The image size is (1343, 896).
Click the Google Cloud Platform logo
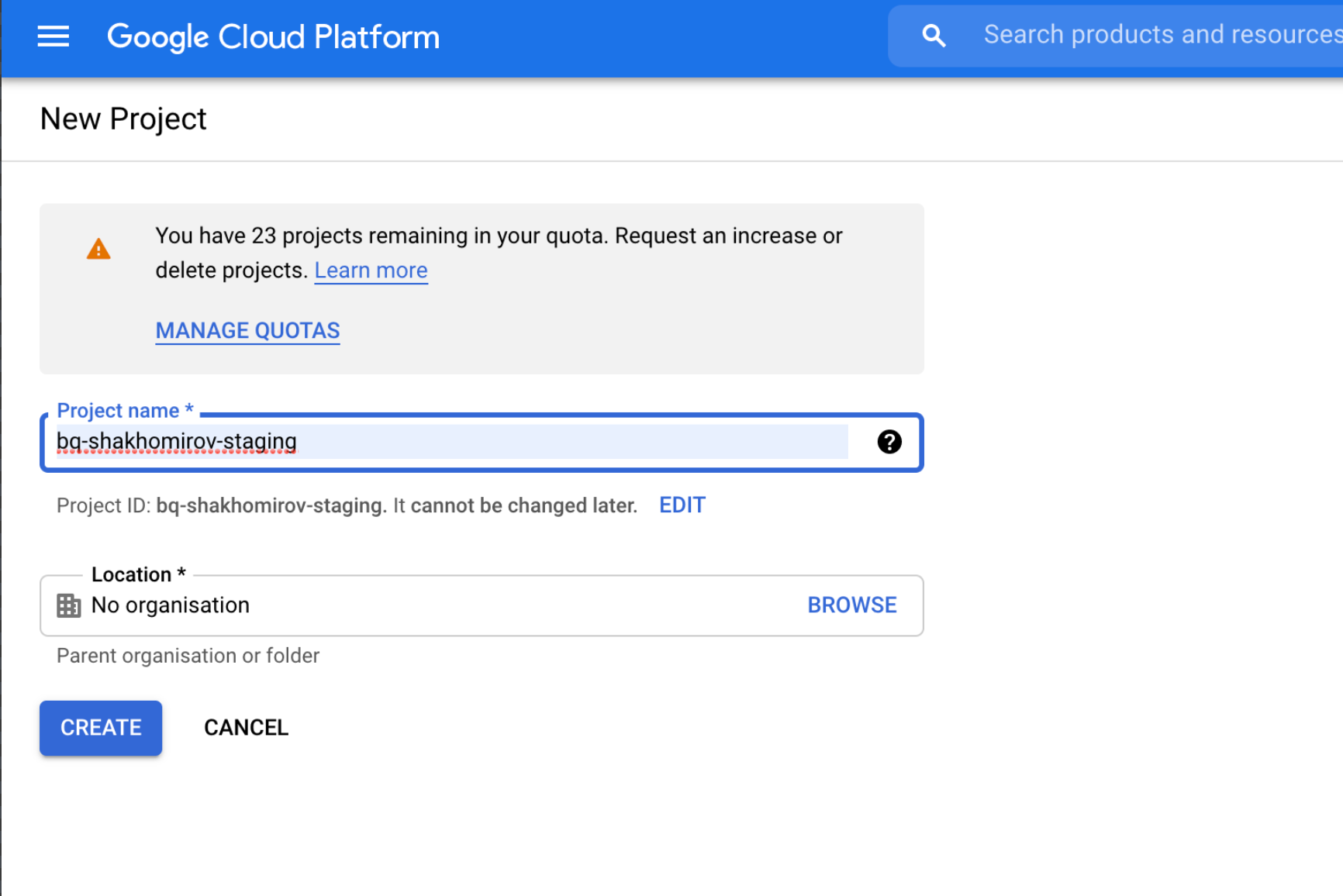[273, 36]
